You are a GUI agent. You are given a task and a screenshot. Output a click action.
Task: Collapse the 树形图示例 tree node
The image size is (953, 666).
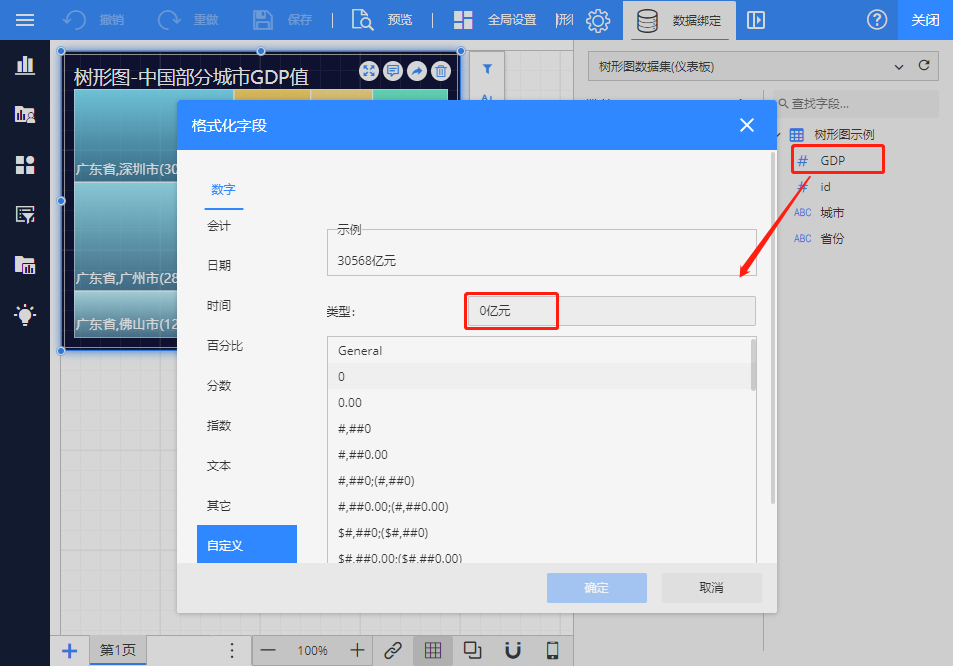[x=778, y=135]
